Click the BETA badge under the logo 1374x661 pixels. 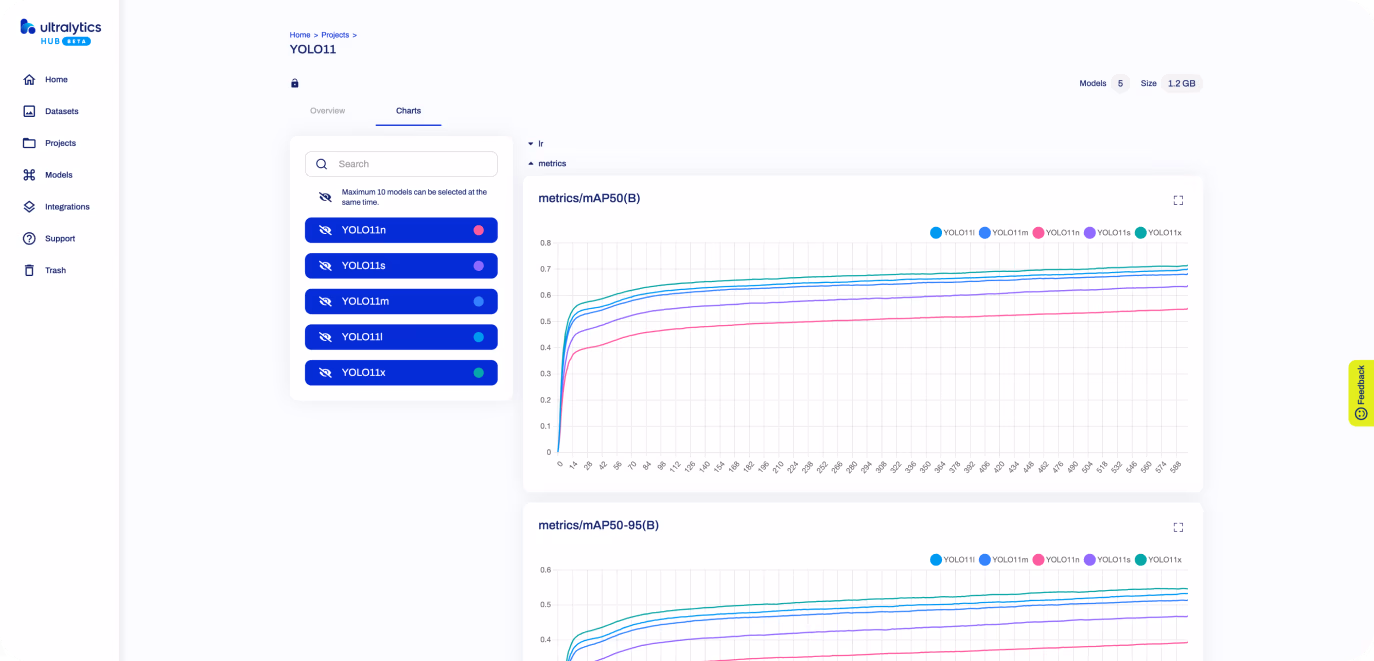pos(78,41)
